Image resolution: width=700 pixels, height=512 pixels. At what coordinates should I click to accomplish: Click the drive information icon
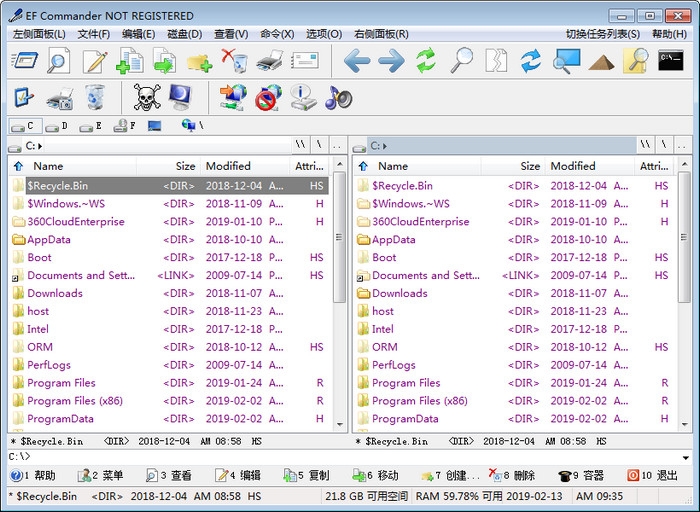(x=303, y=97)
